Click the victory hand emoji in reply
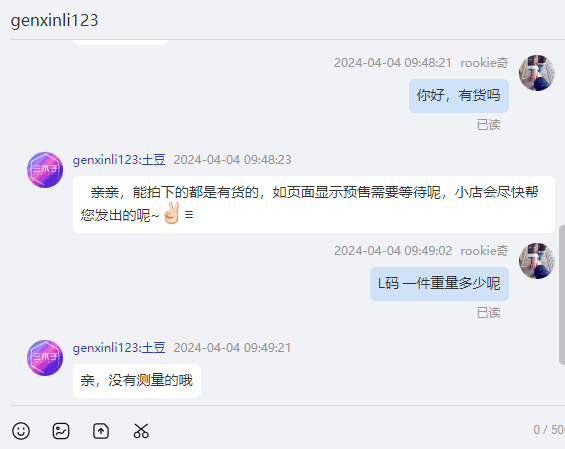This screenshot has height=449, width=565. (x=172, y=213)
